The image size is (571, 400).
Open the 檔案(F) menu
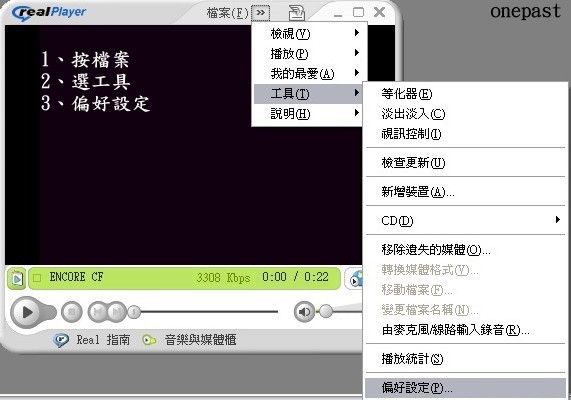click(227, 13)
